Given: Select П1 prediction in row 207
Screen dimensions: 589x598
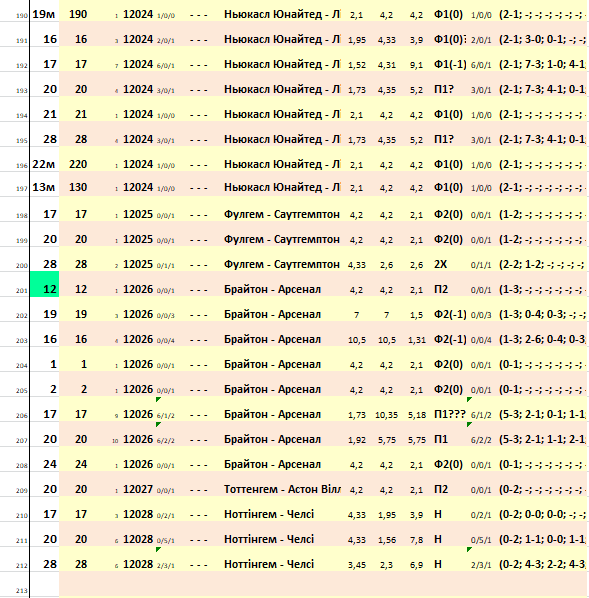Looking at the screenshot, I should click(x=441, y=439).
